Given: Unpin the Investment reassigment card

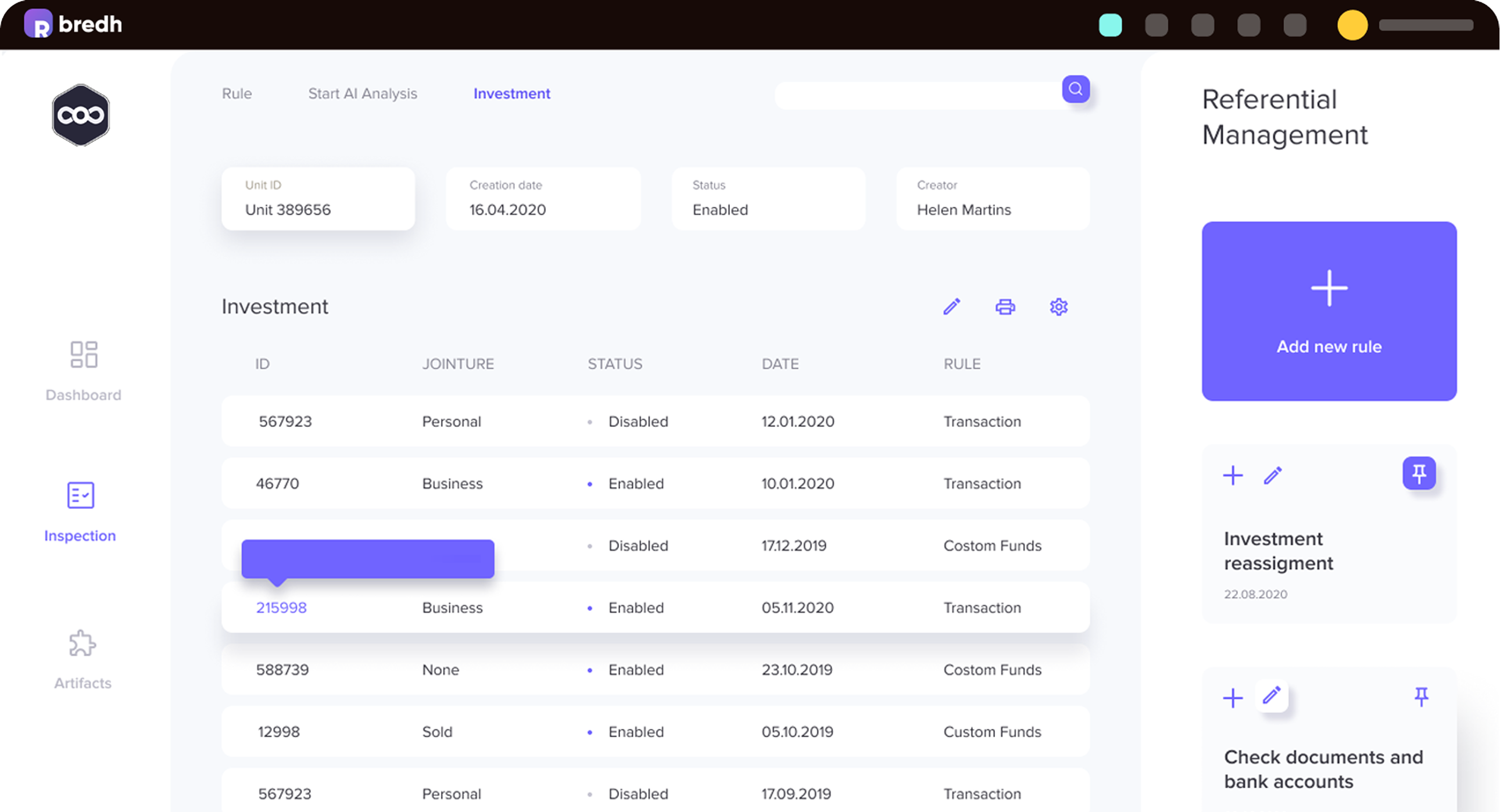Looking at the screenshot, I should point(1419,473).
